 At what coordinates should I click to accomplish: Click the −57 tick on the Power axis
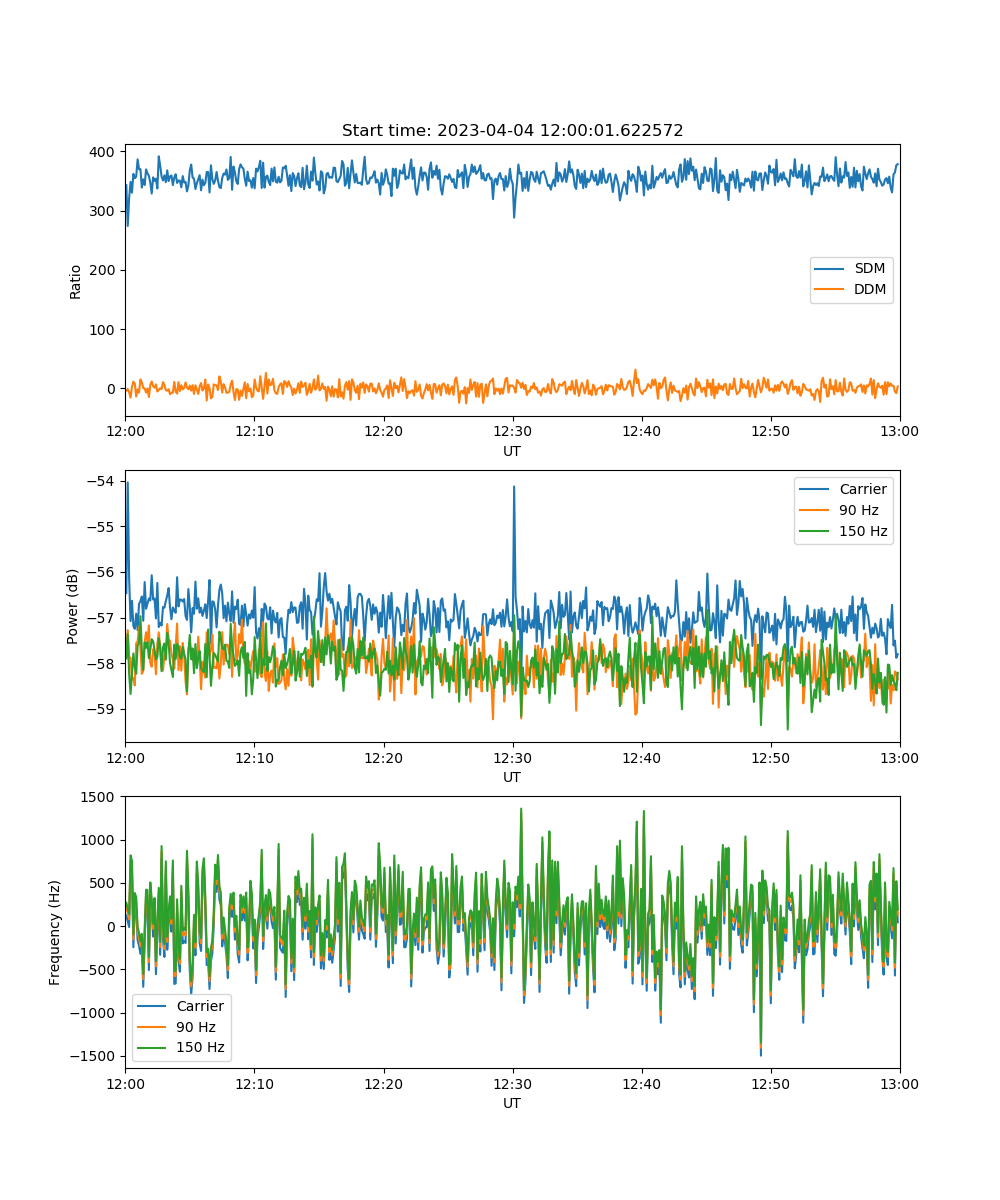[103, 617]
